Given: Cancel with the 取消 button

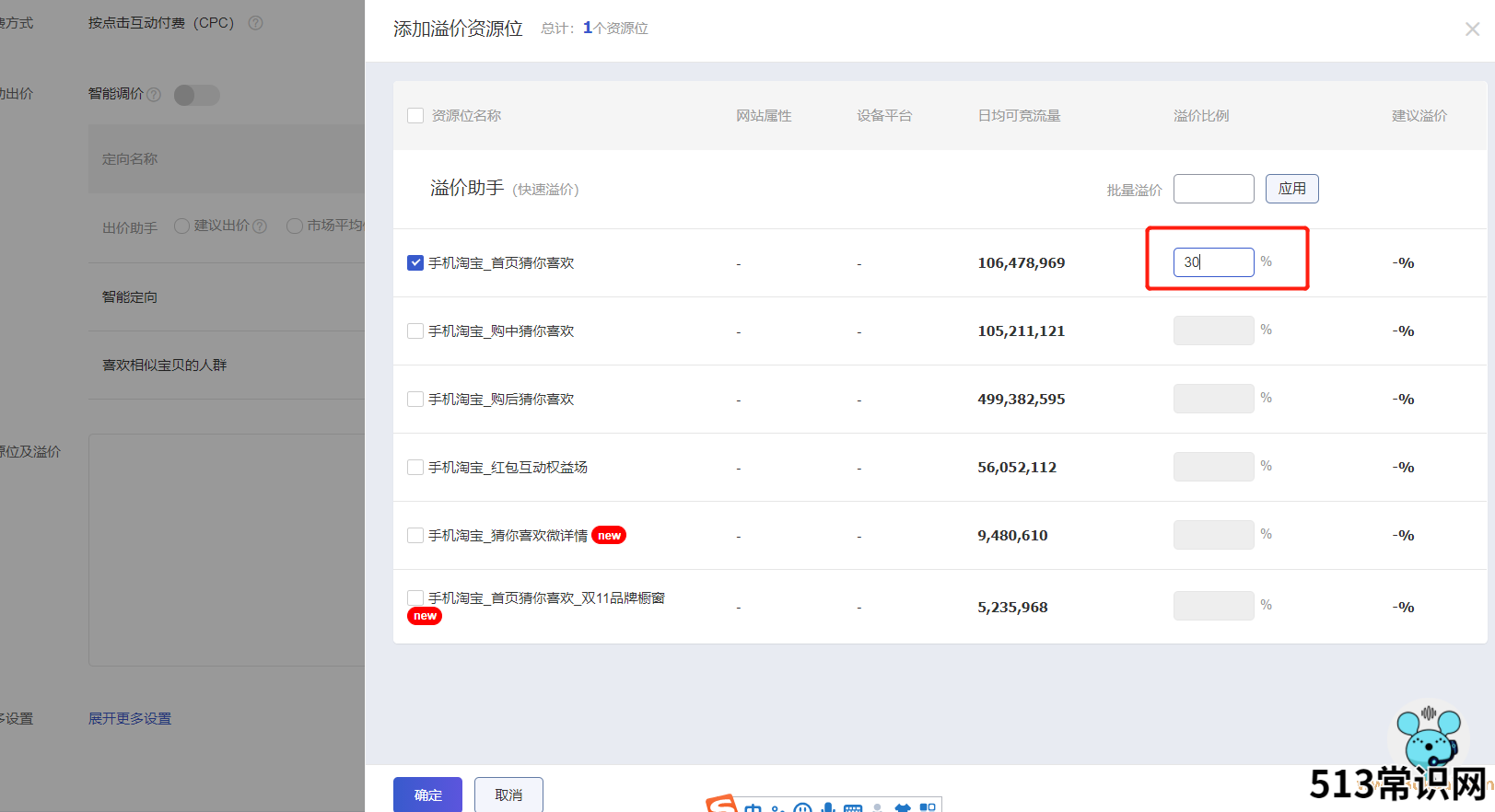Looking at the screenshot, I should tap(508, 795).
